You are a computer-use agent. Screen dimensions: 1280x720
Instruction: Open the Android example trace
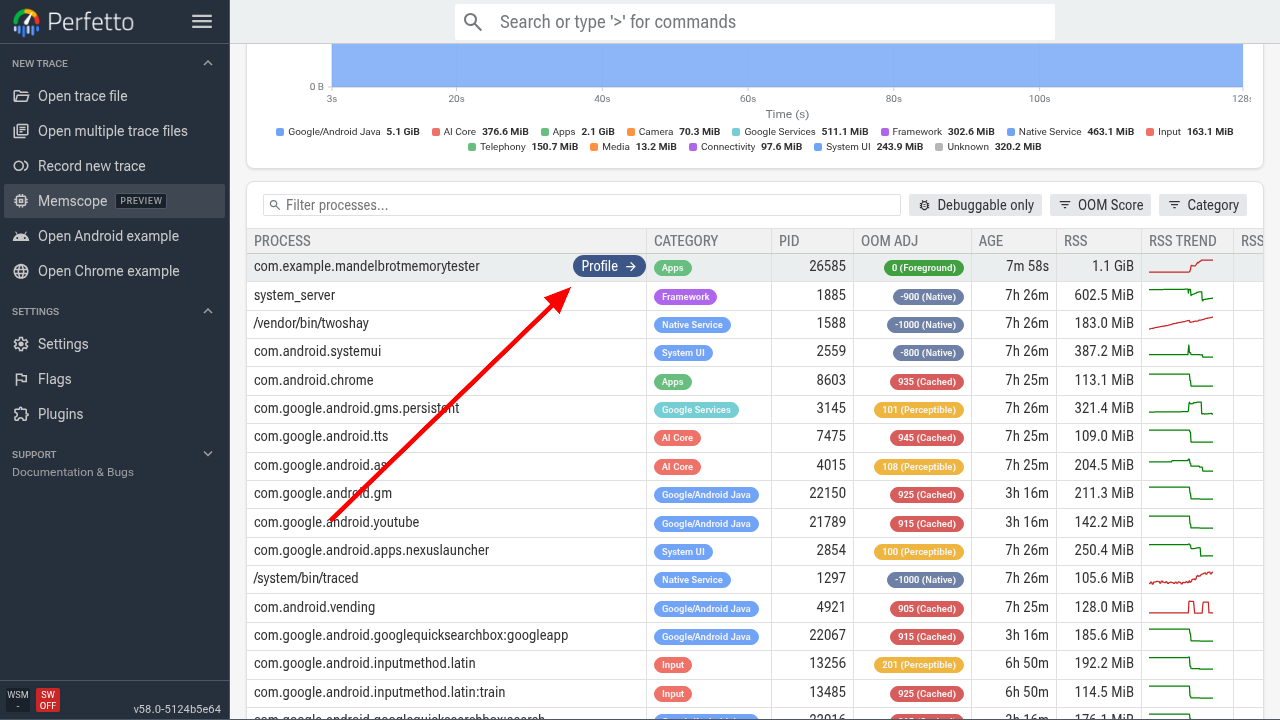click(114, 236)
